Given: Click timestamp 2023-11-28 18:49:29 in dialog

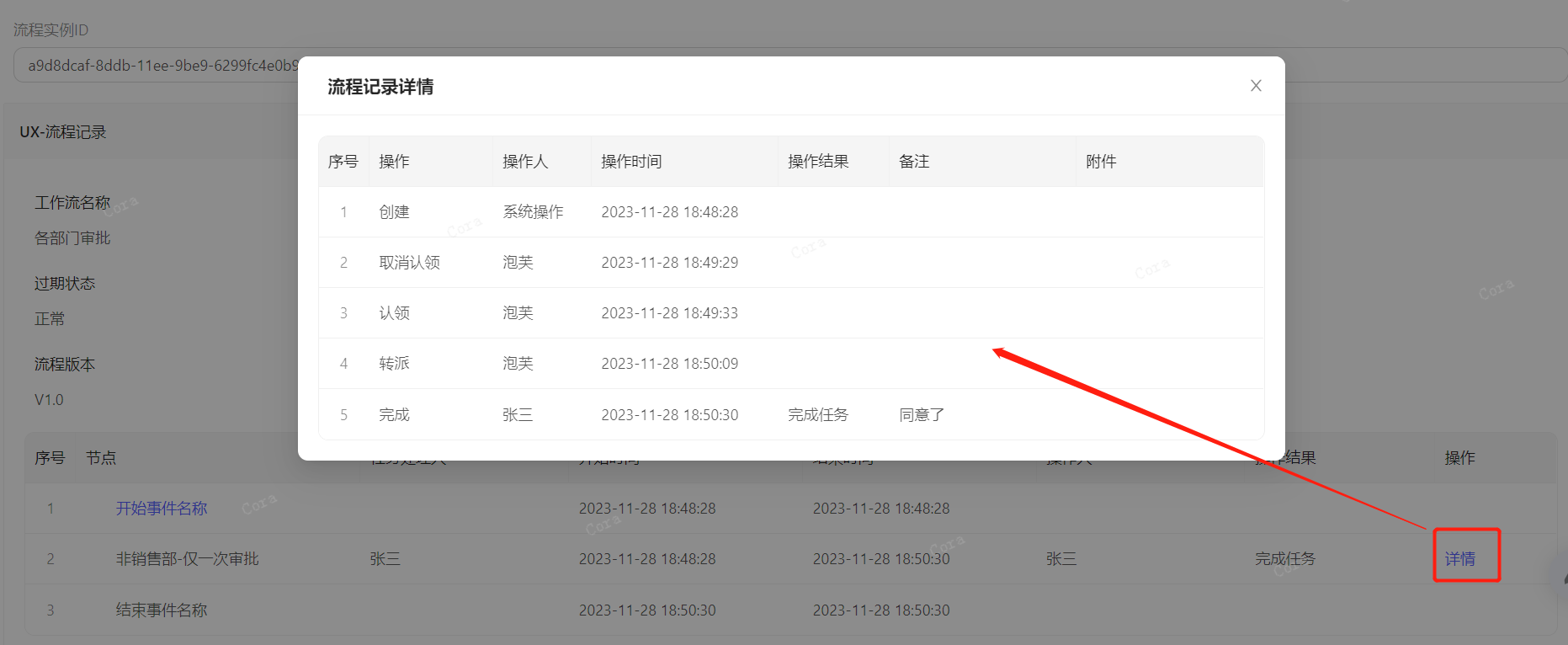Looking at the screenshot, I should click(x=669, y=263).
